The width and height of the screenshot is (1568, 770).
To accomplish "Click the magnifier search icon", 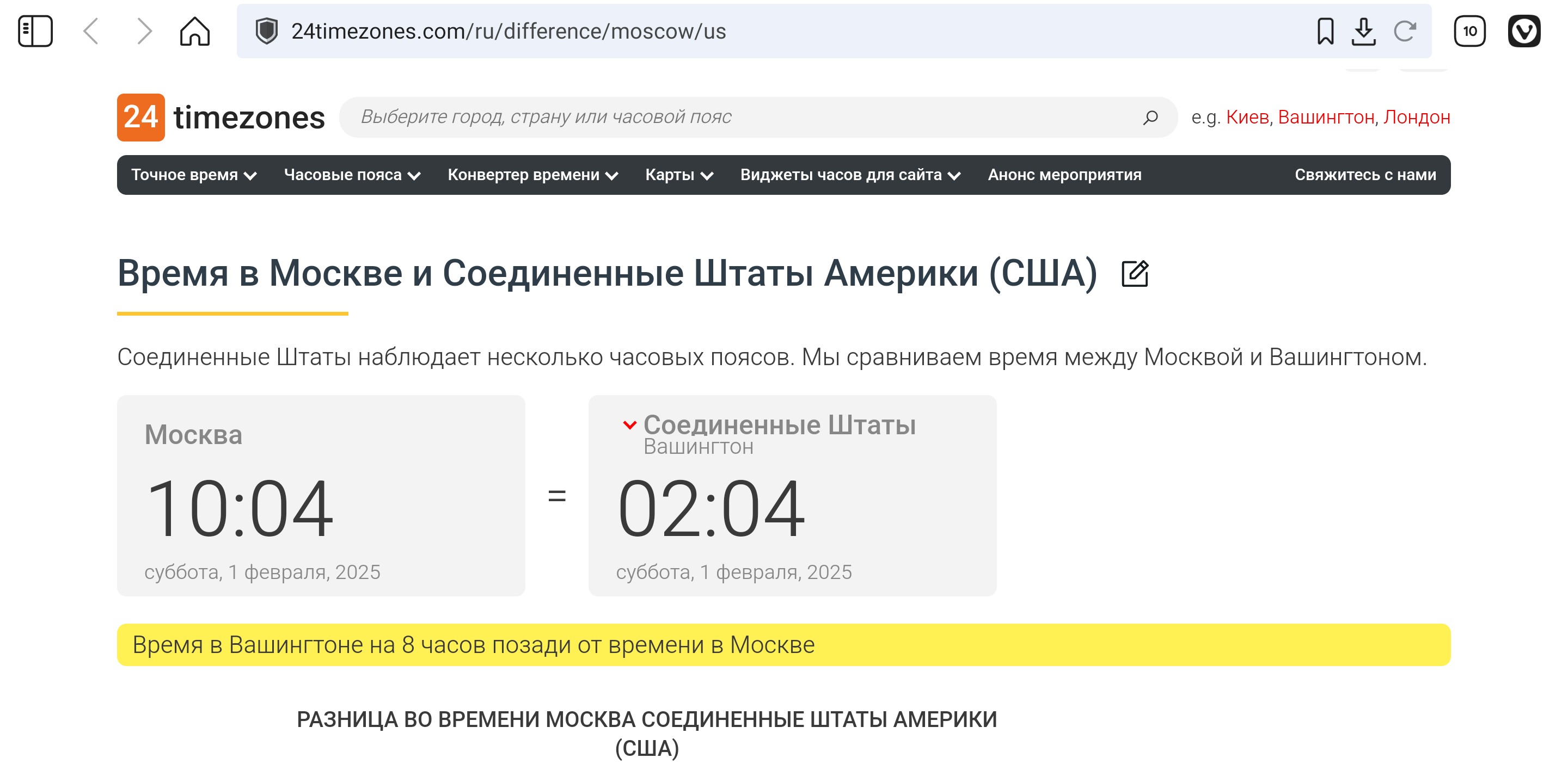I will tap(1150, 118).
